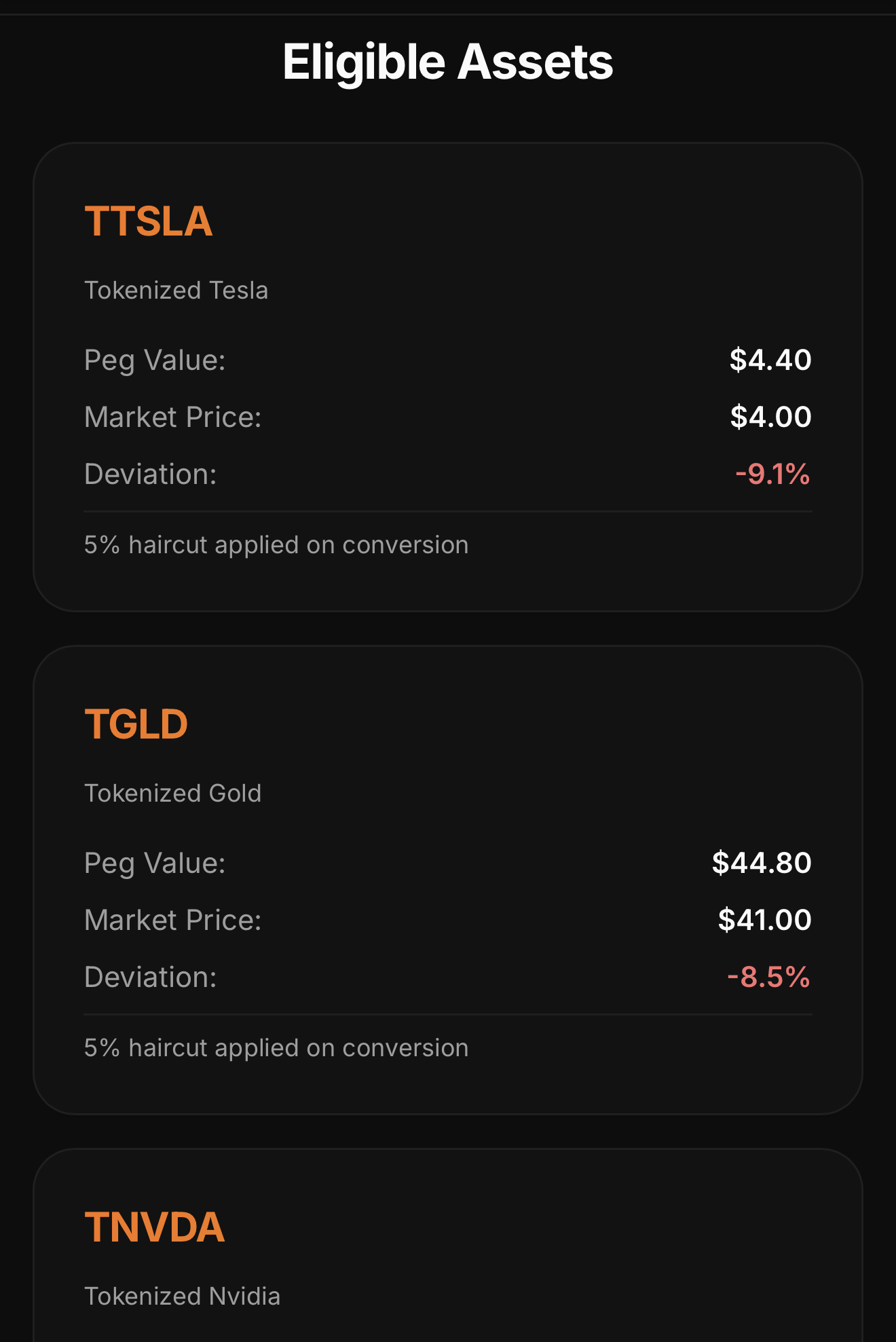The width and height of the screenshot is (896, 1342).
Task: Click the Peg Value label under TGLD
Action: pos(155,863)
